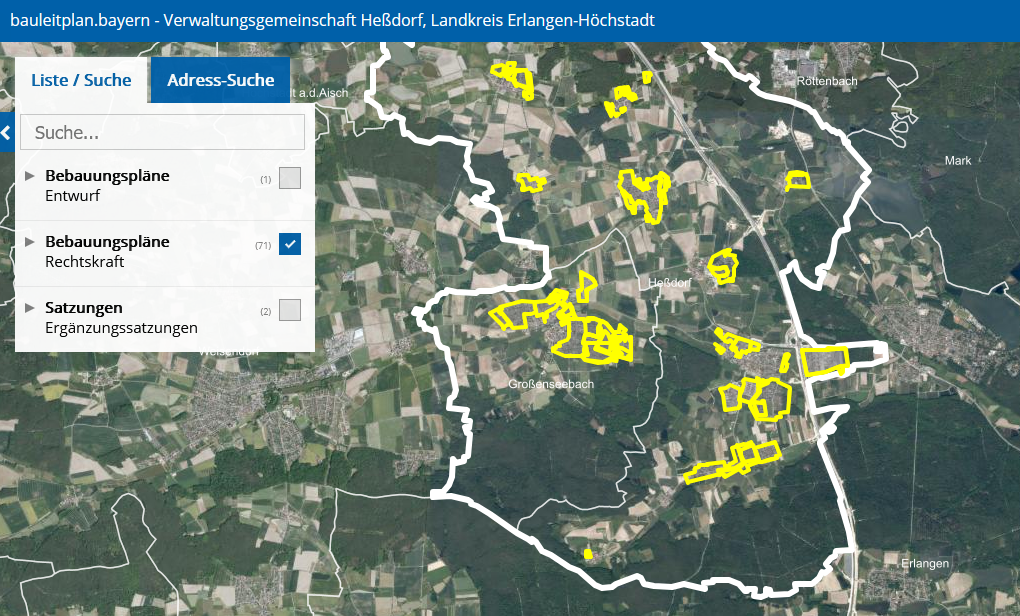Click the Großenseebach label on the map
The width and height of the screenshot is (1020, 616).
click(551, 384)
